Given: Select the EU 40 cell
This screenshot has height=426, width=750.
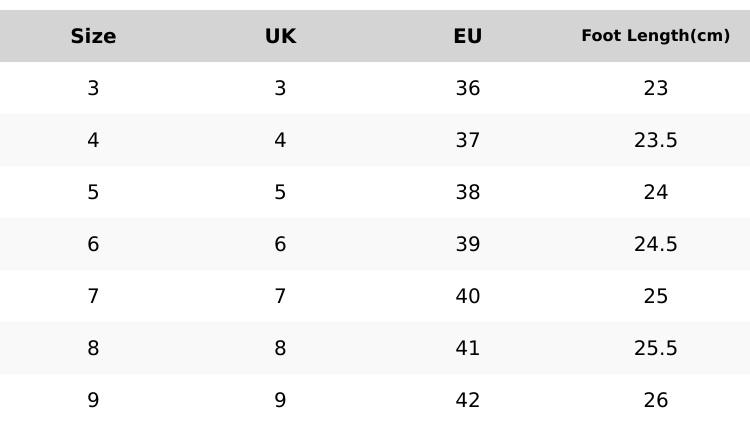Looking at the screenshot, I should (468, 296).
